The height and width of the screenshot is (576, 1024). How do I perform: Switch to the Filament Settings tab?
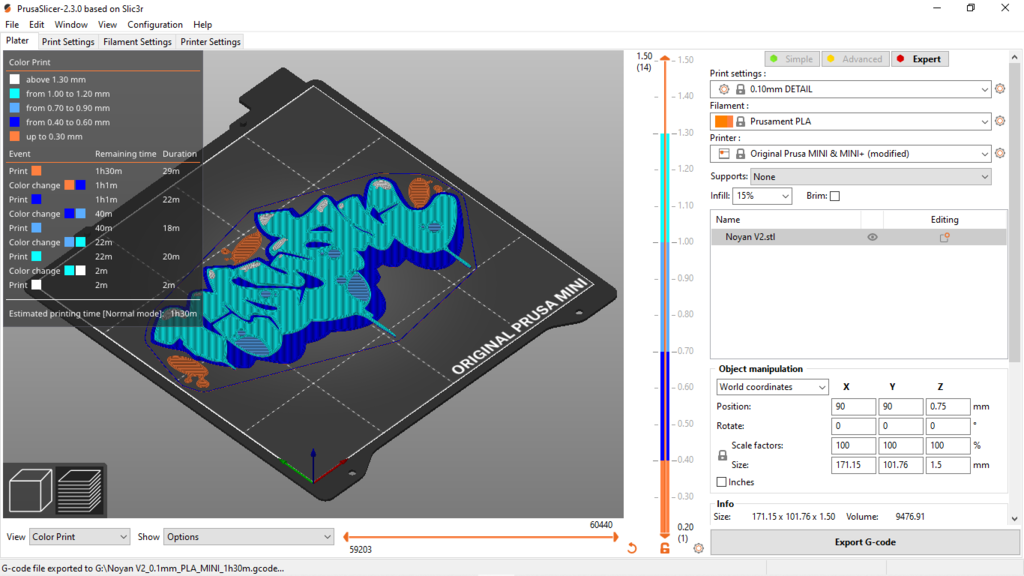(137, 42)
